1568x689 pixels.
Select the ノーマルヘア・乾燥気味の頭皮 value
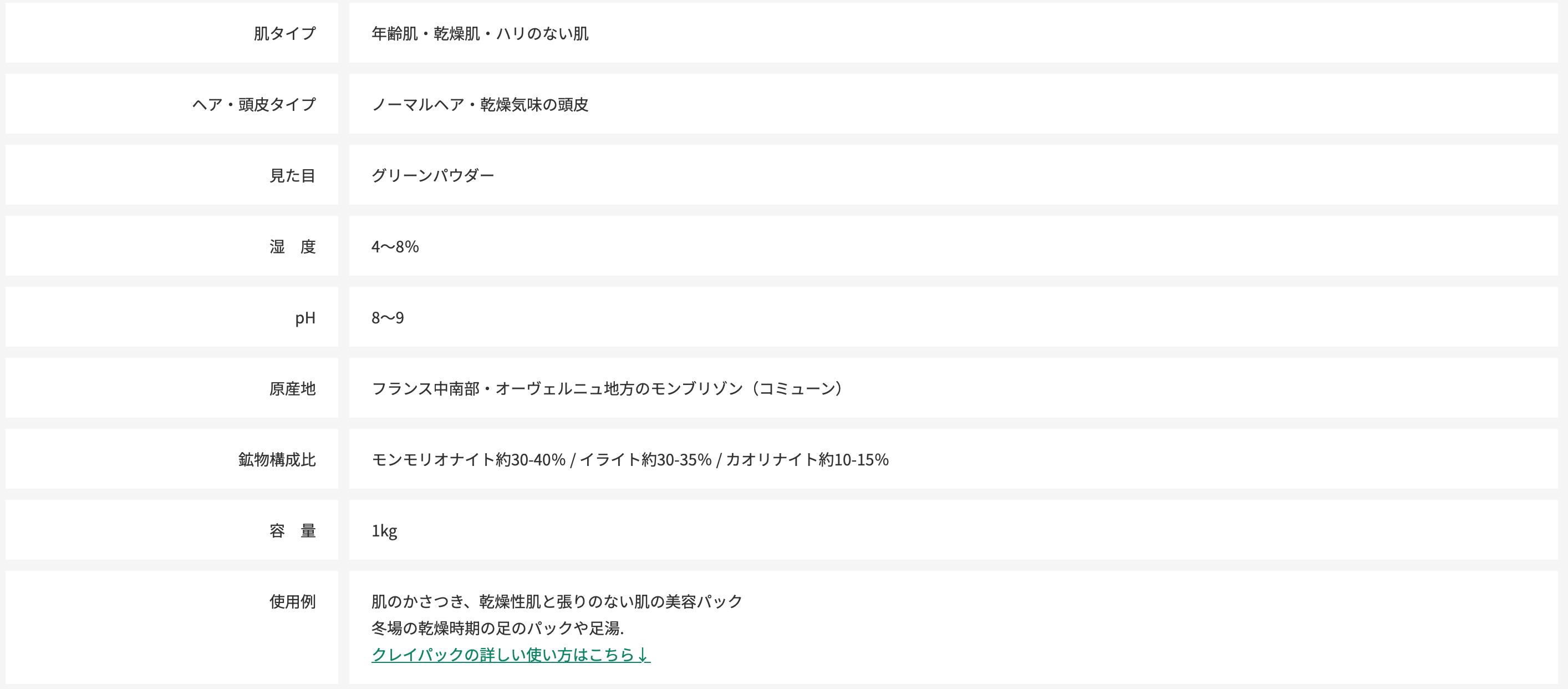(480, 105)
